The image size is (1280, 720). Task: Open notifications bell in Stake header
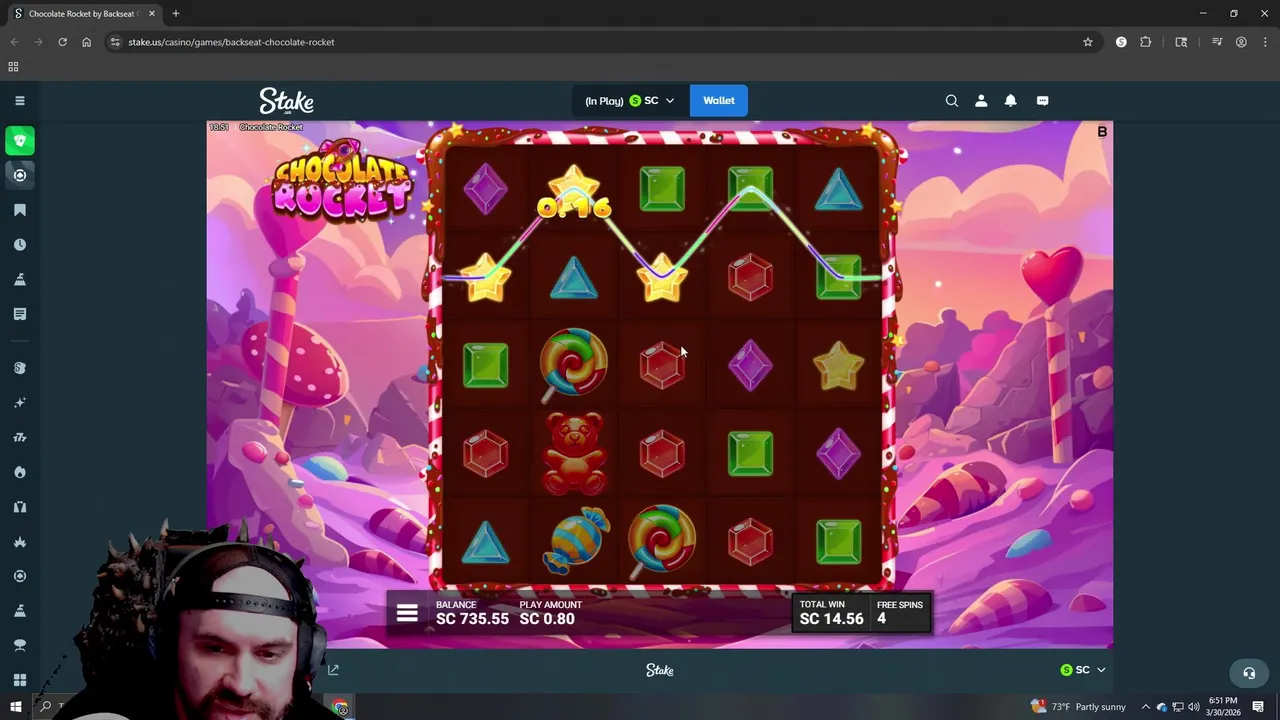(x=1010, y=100)
